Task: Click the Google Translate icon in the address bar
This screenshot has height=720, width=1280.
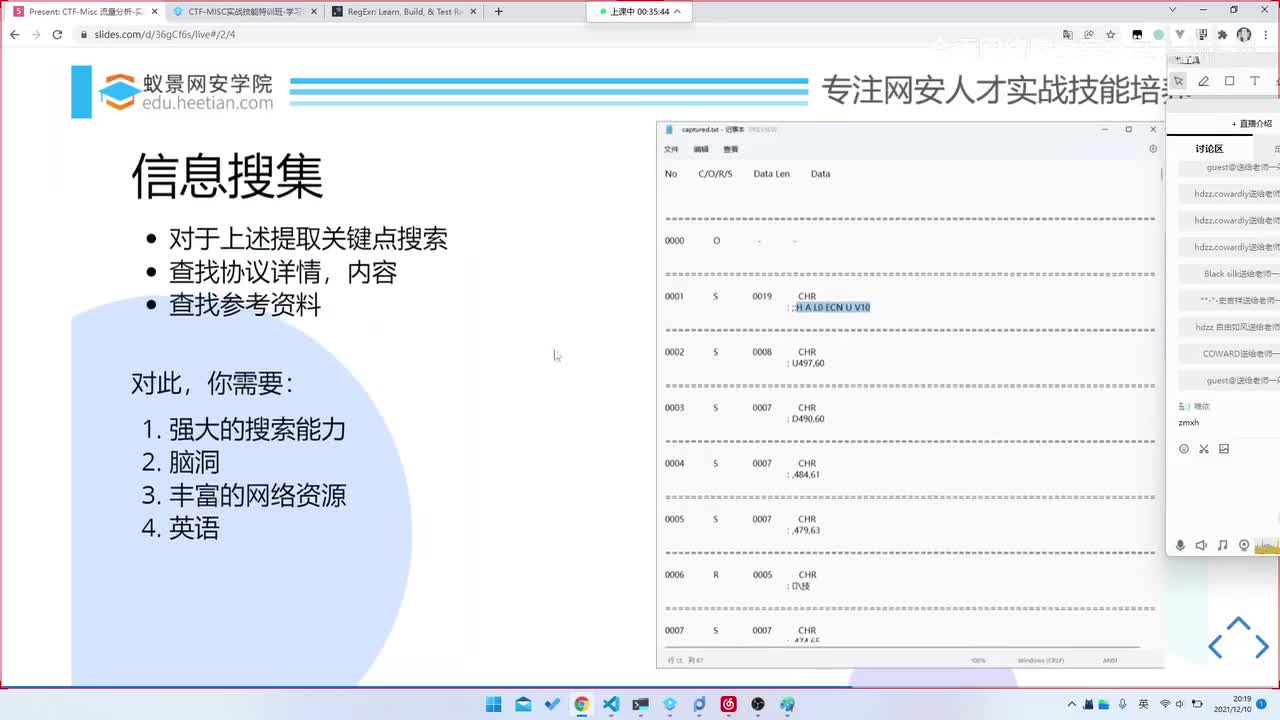Action: [1068, 34]
